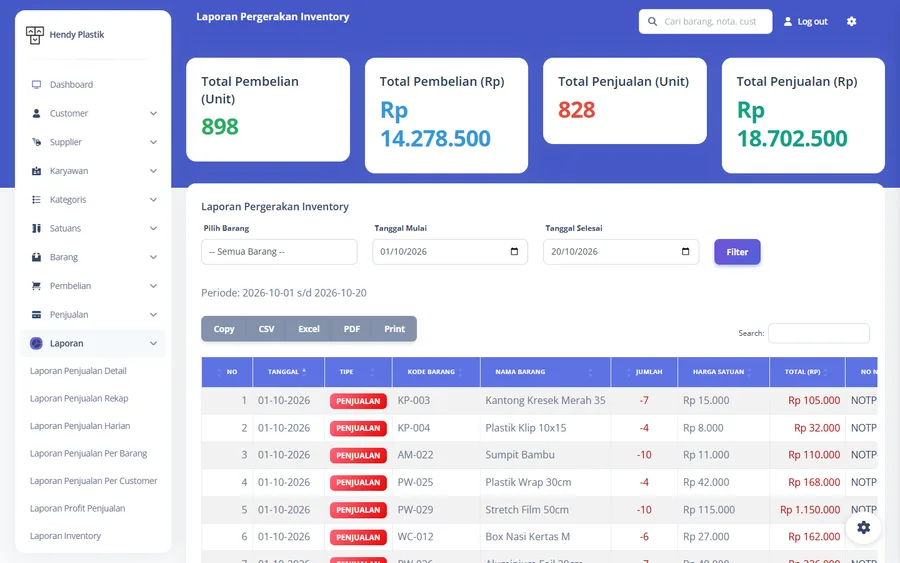Expand the Supplier menu chevron

[x=153, y=142]
